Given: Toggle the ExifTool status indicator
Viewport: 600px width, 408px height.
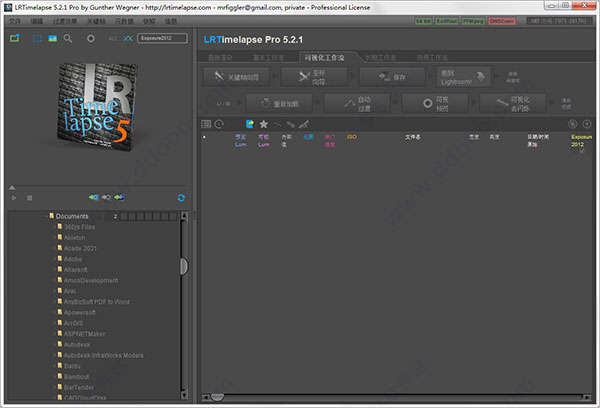Looking at the screenshot, I should pos(449,20).
